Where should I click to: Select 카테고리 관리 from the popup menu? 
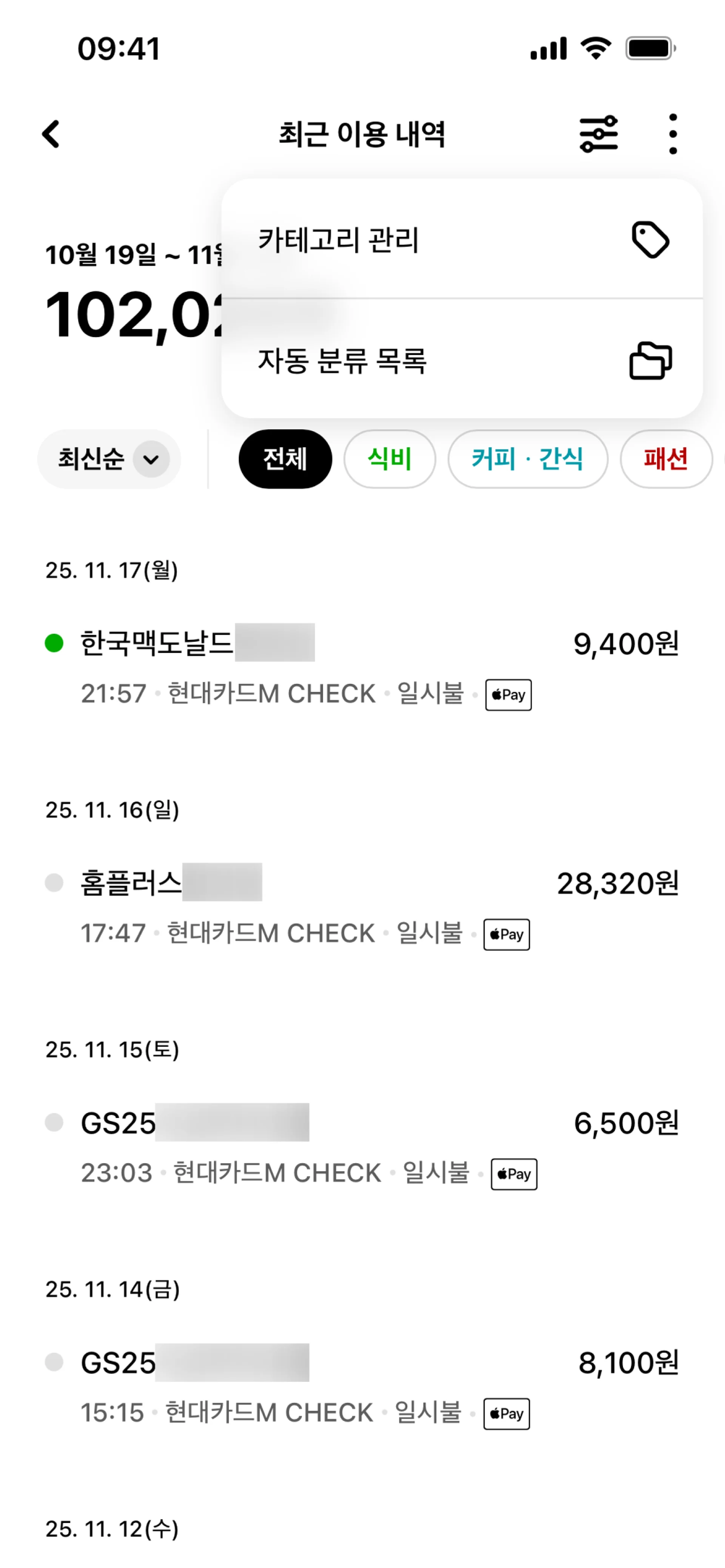[x=462, y=239]
